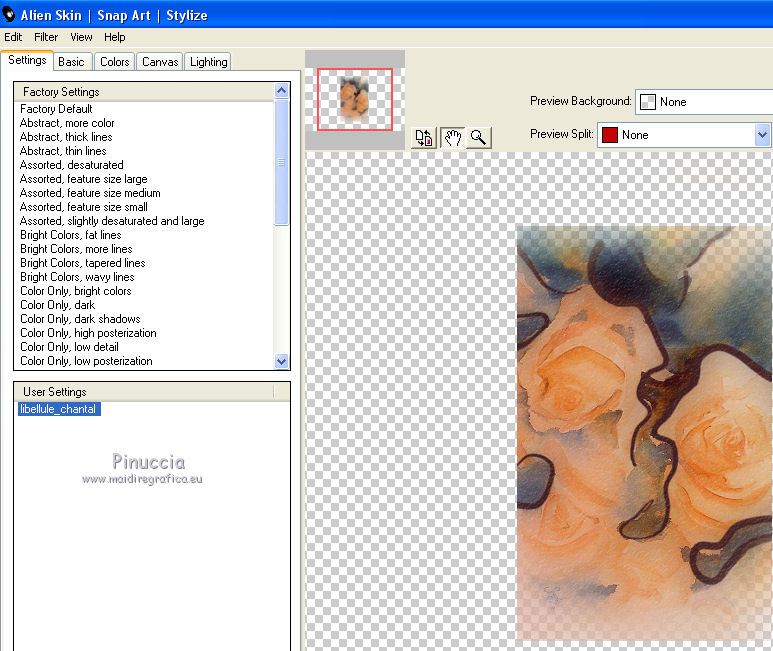Select 'Color Only, low detail' preset

click(69, 347)
